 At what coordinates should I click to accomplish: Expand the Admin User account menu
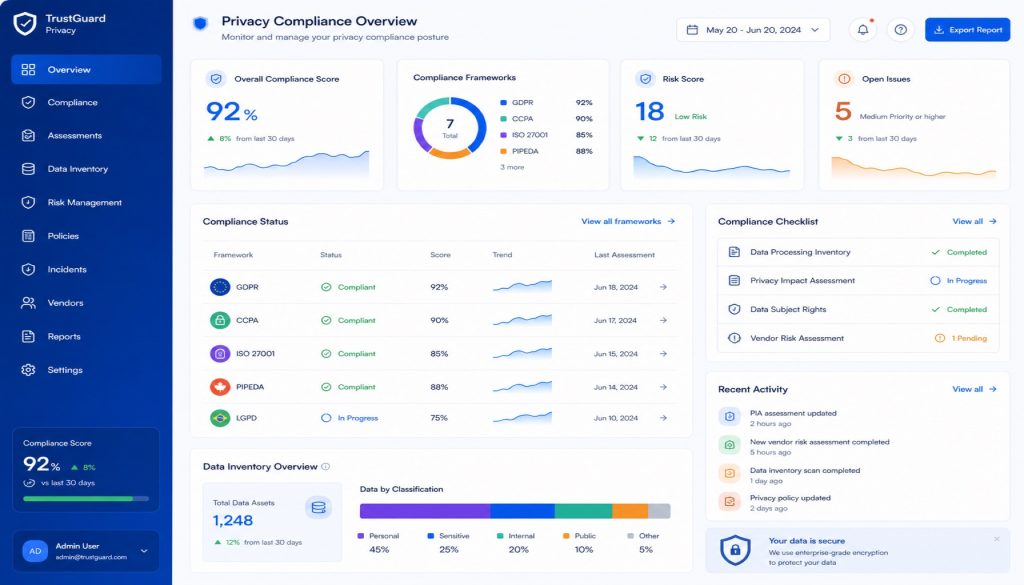pos(144,551)
